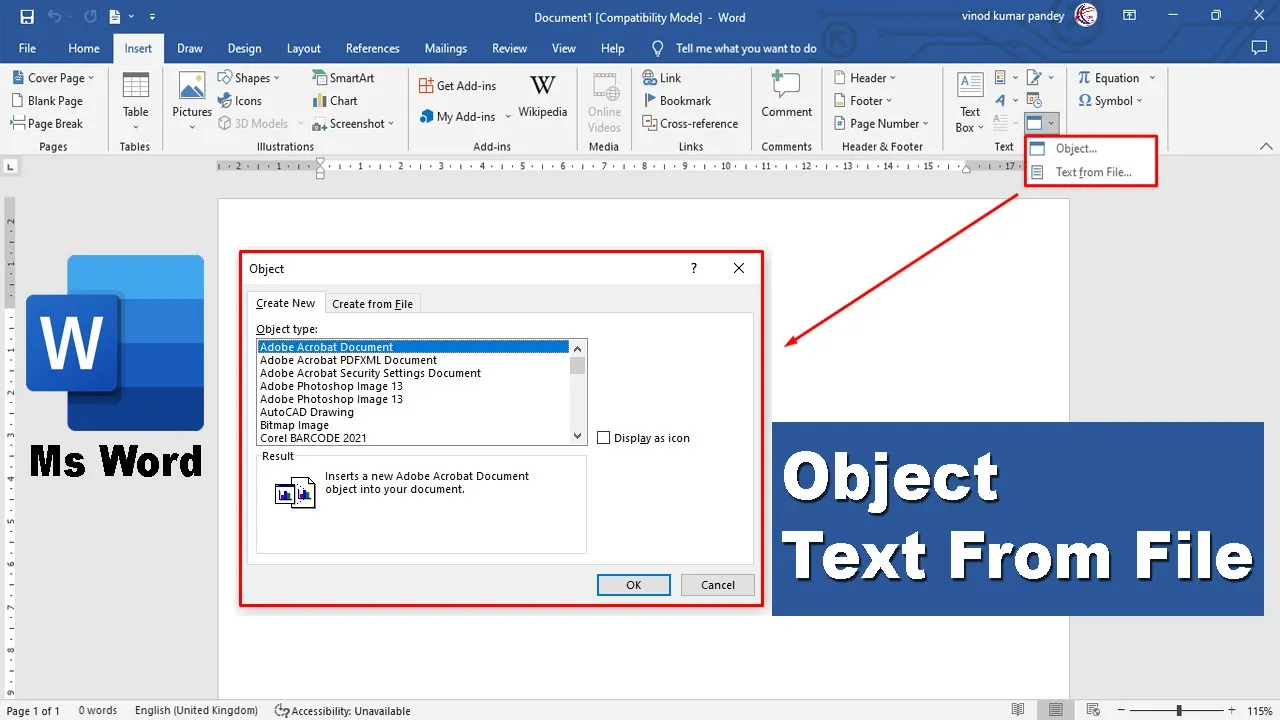Switch to Print Layout view
This screenshot has width=1280, height=720.
click(x=1055, y=710)
